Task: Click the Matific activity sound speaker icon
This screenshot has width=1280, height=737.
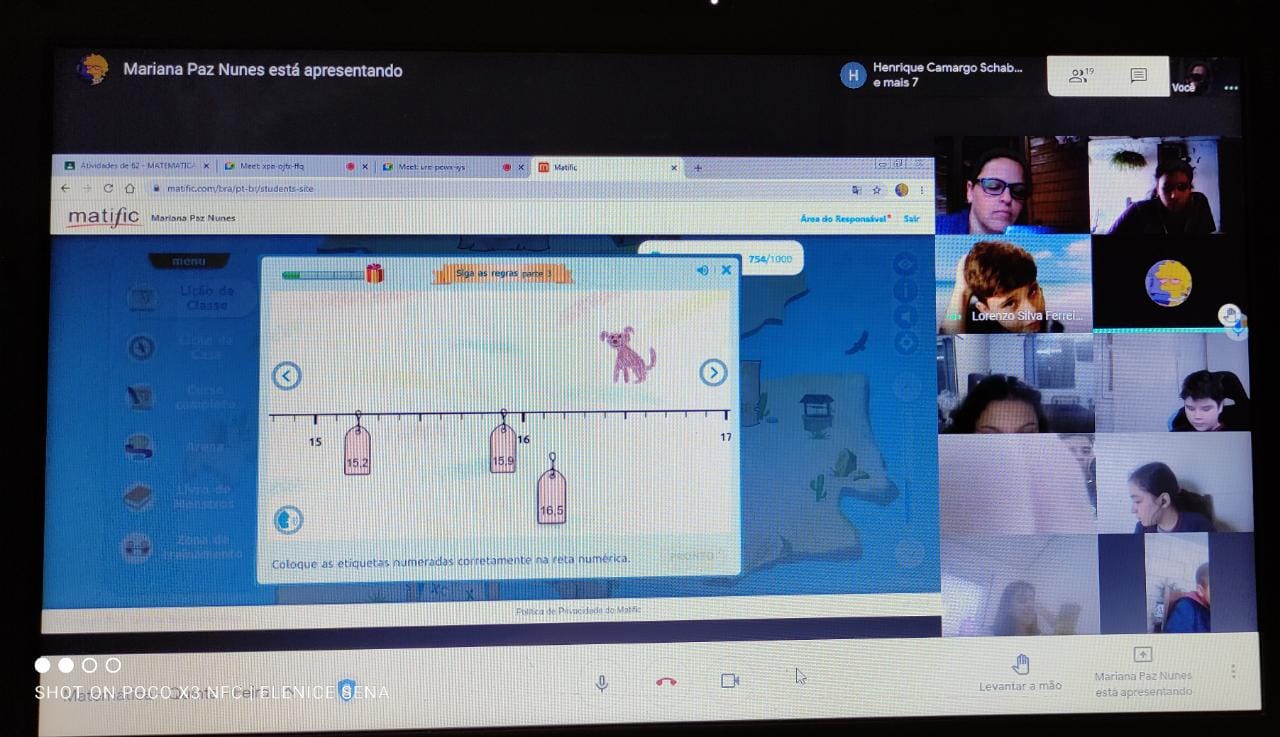Action: tap(702, 270)
